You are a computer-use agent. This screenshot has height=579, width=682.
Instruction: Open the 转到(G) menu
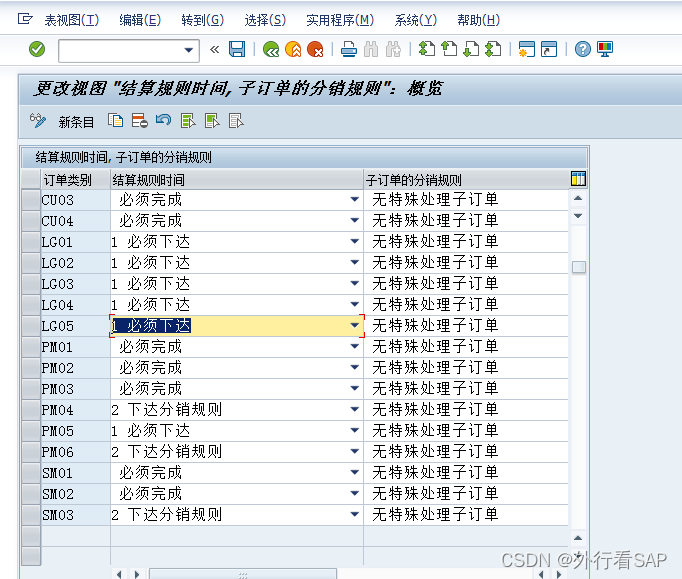[x=203, y=20]
